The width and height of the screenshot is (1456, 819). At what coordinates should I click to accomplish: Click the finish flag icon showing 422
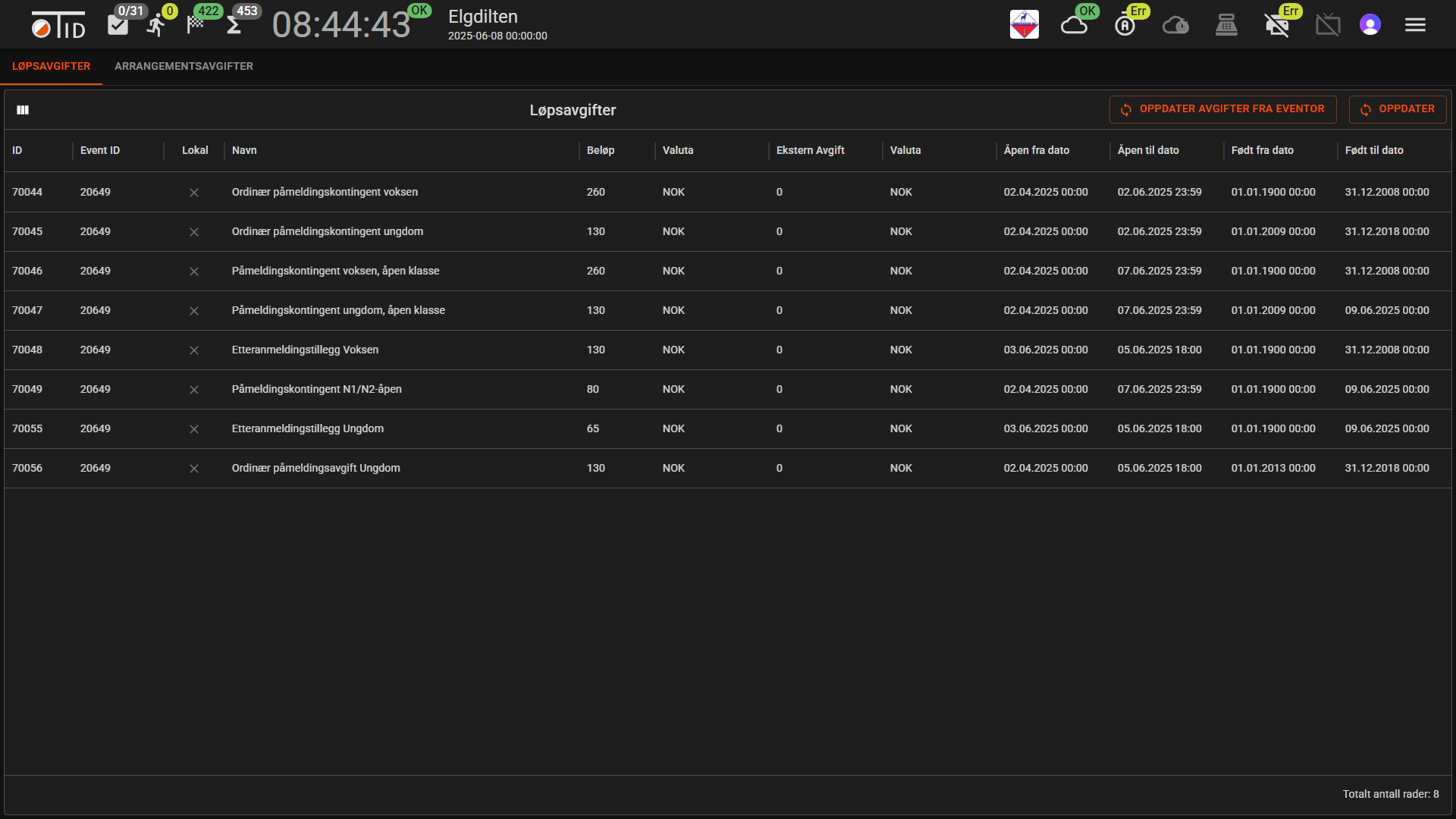click(x=196, y=25)
